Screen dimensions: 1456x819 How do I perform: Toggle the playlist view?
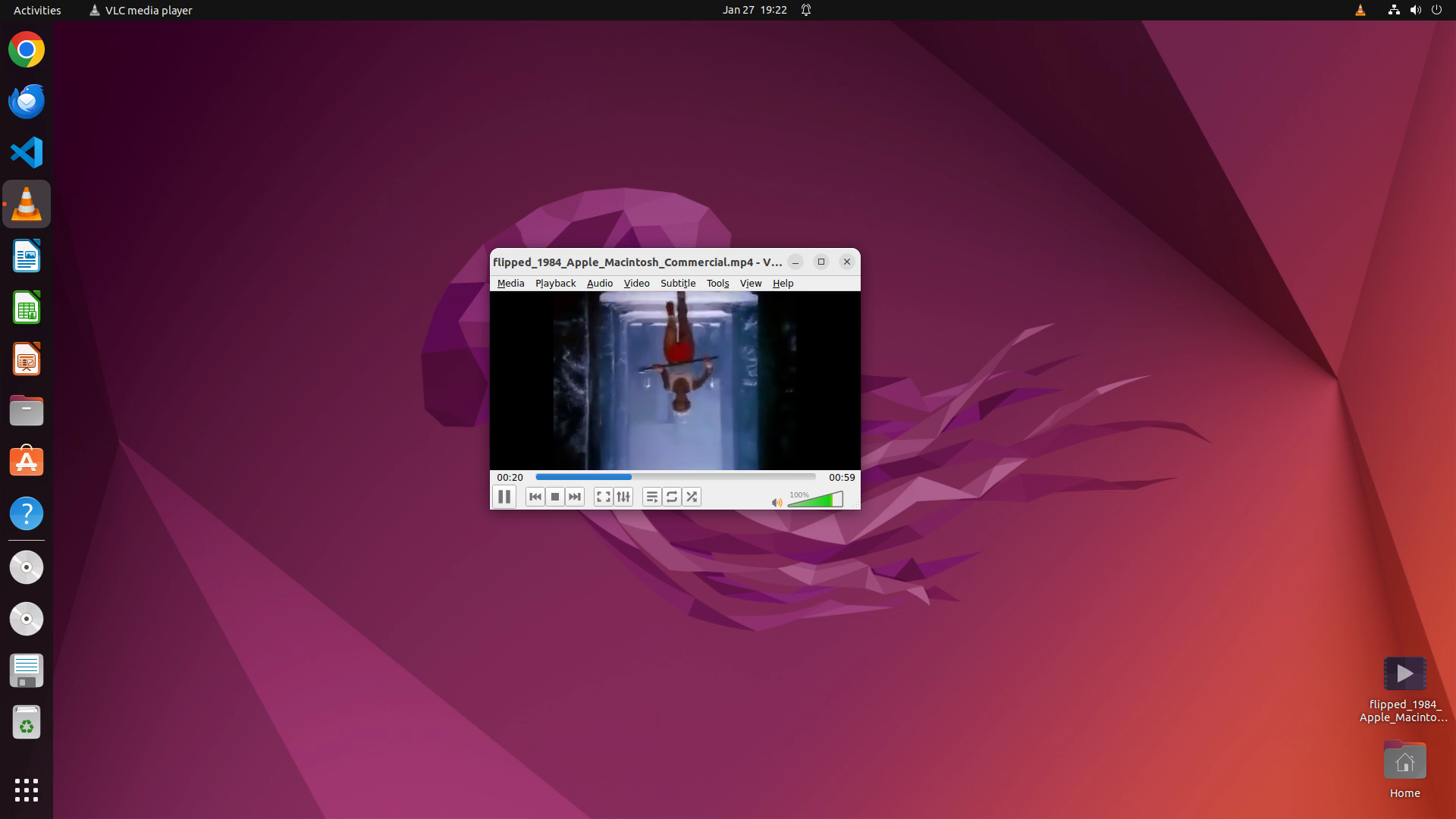pyautogui.click(x=652, y=497)
